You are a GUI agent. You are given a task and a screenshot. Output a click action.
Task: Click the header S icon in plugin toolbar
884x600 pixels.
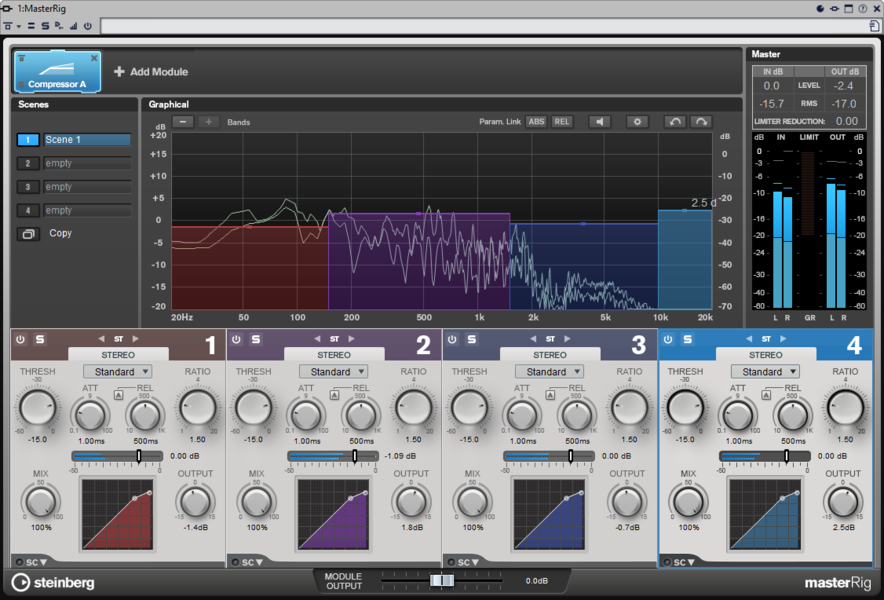coord(45,26)
